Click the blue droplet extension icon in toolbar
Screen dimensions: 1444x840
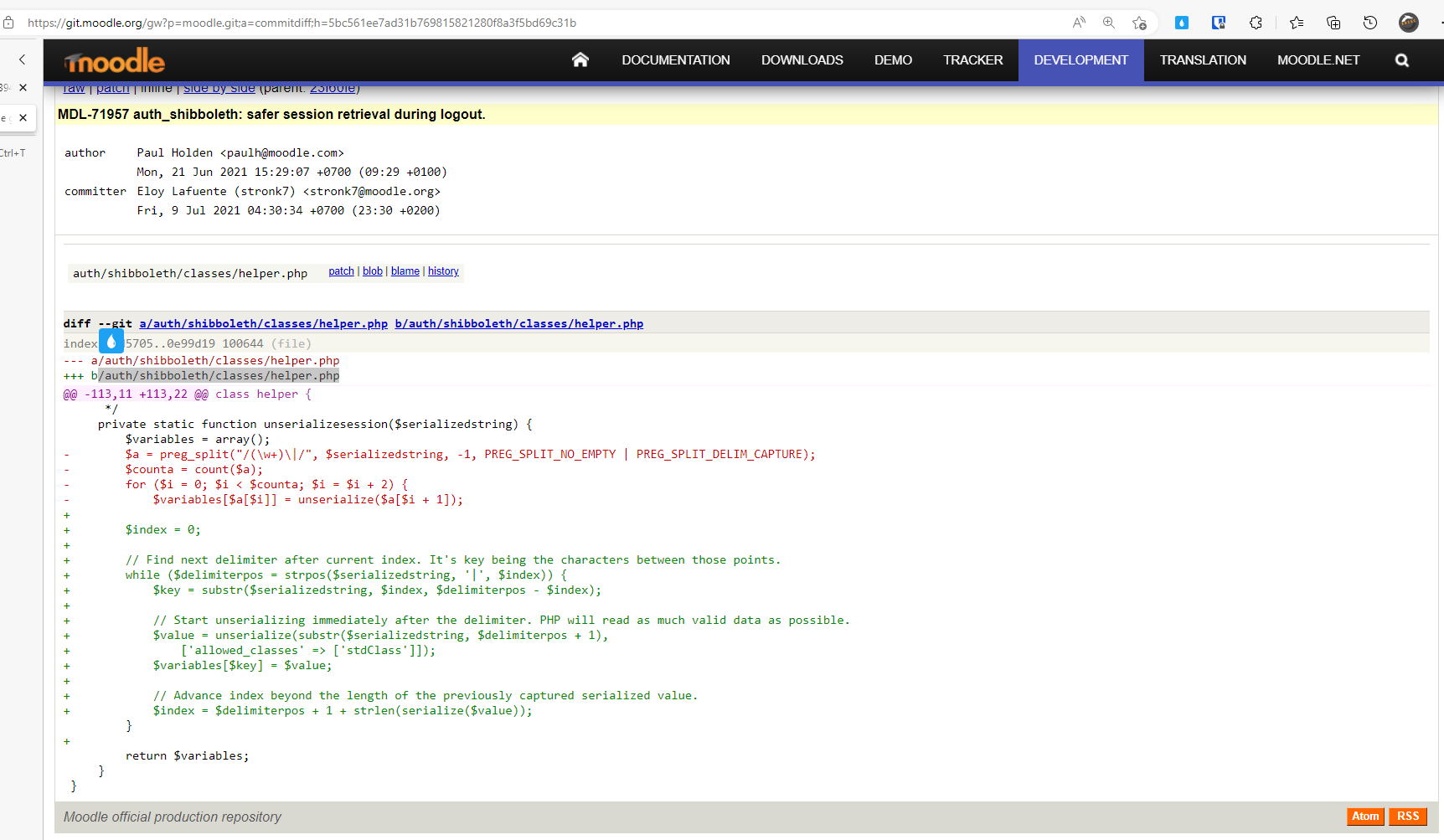click(1182, 23)
